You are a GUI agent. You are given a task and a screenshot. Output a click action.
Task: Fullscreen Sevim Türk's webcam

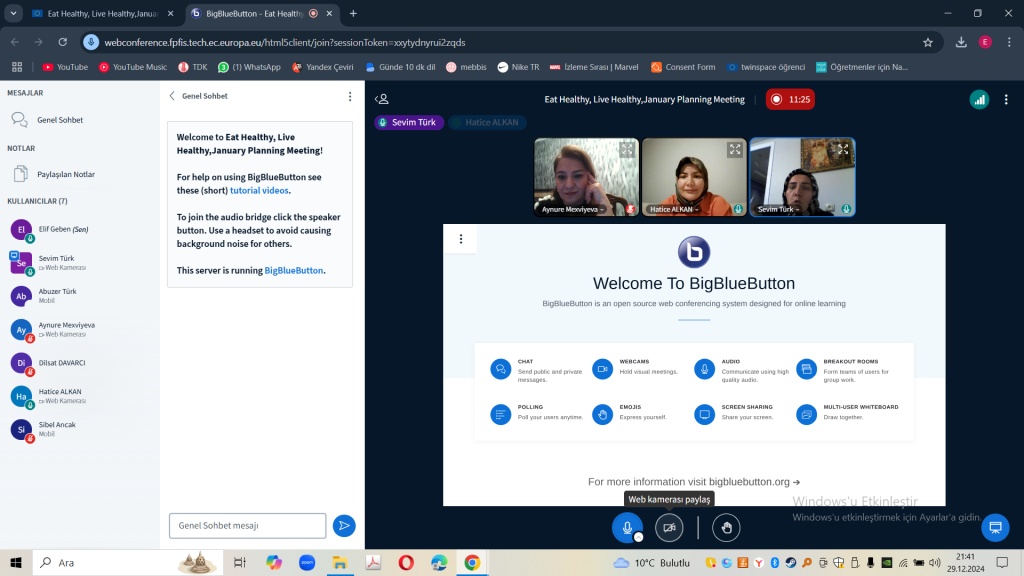click(843, 150)
